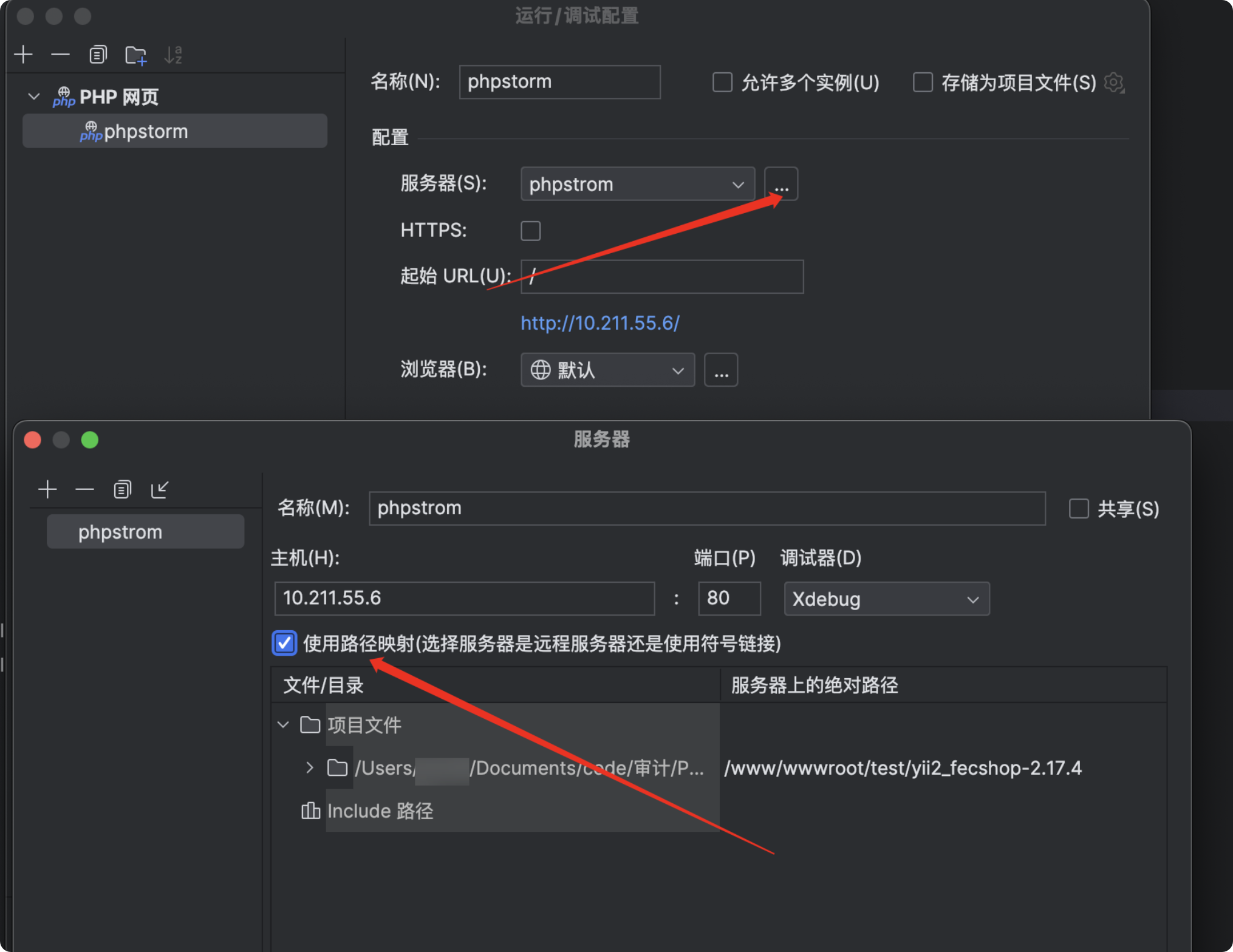Select phpstorm under PHP 网页 tree
The width and height of the screenshot is (1233, 952).
tap(146, 132)
